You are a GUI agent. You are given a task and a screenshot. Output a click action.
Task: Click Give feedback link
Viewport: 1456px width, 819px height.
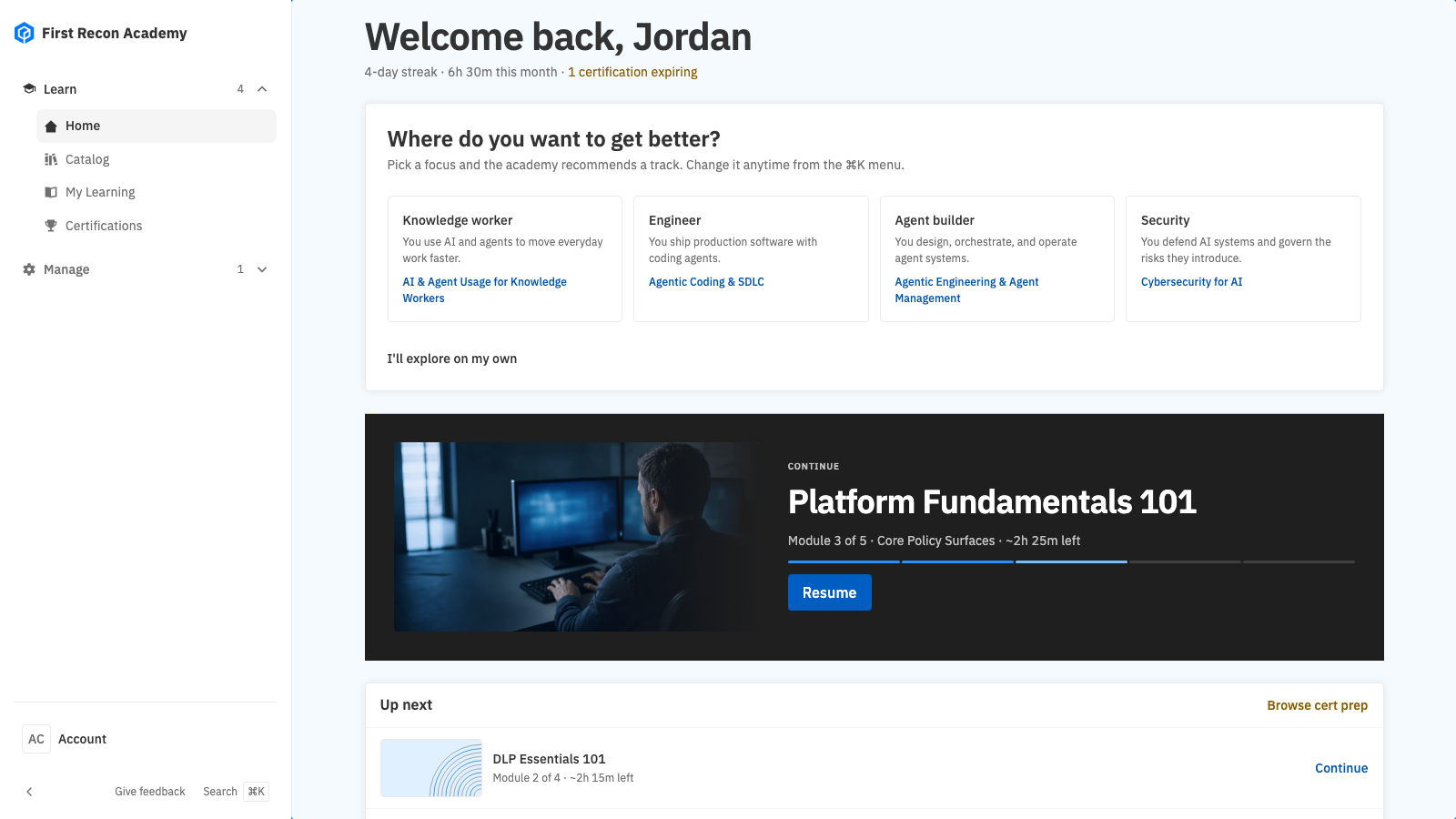[150, 792]
